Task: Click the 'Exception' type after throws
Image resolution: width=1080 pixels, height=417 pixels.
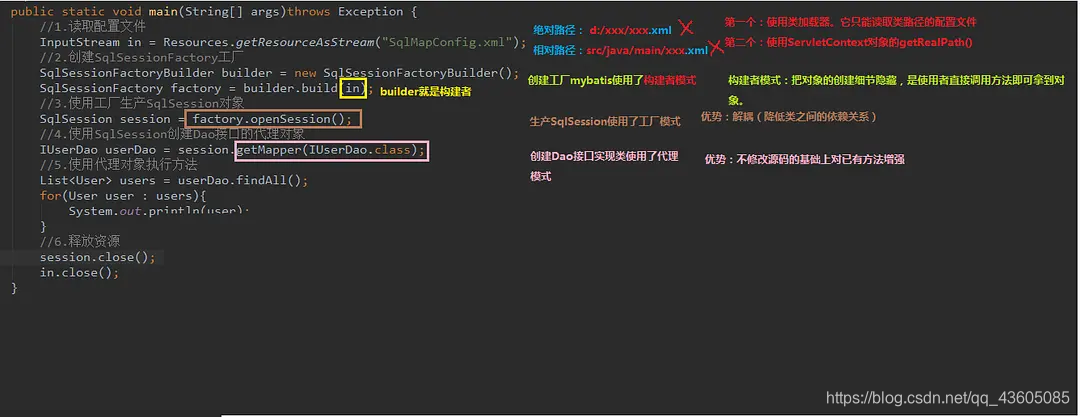Action: 371,12
